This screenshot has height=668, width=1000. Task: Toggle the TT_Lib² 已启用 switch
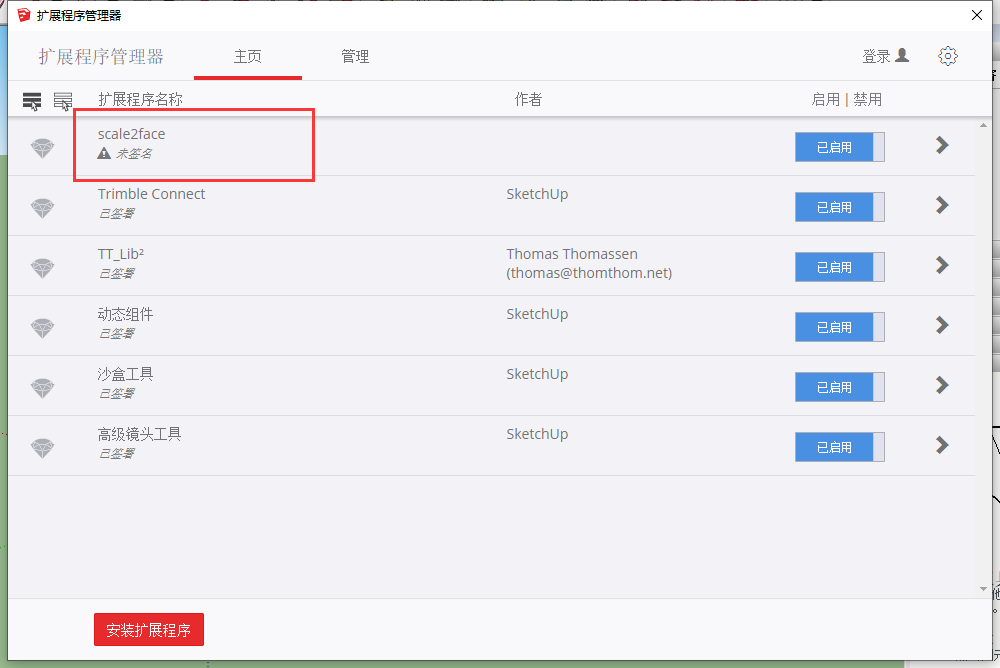839,267
